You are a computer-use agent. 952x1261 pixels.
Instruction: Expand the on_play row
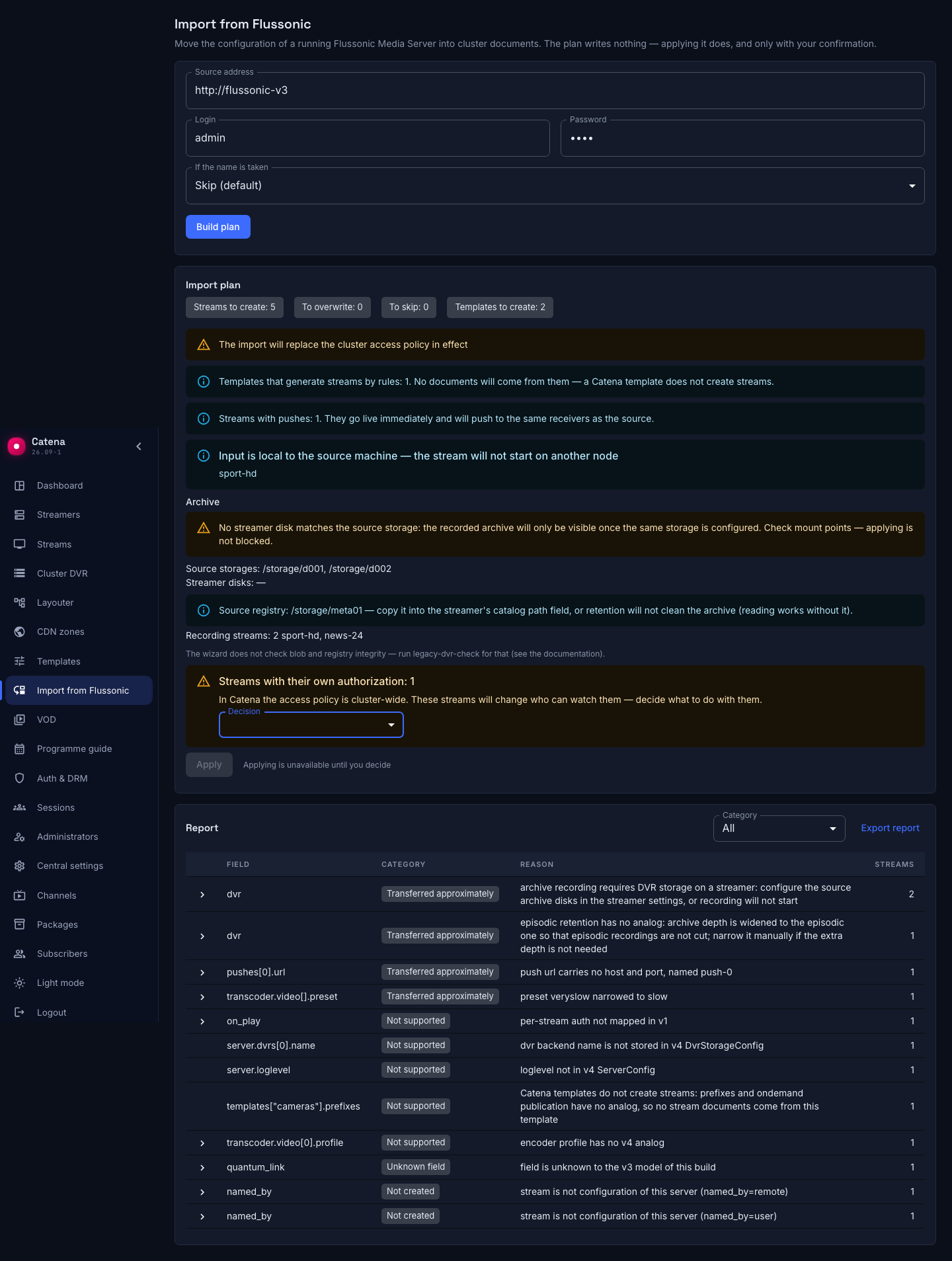(x=202, y=1022)
